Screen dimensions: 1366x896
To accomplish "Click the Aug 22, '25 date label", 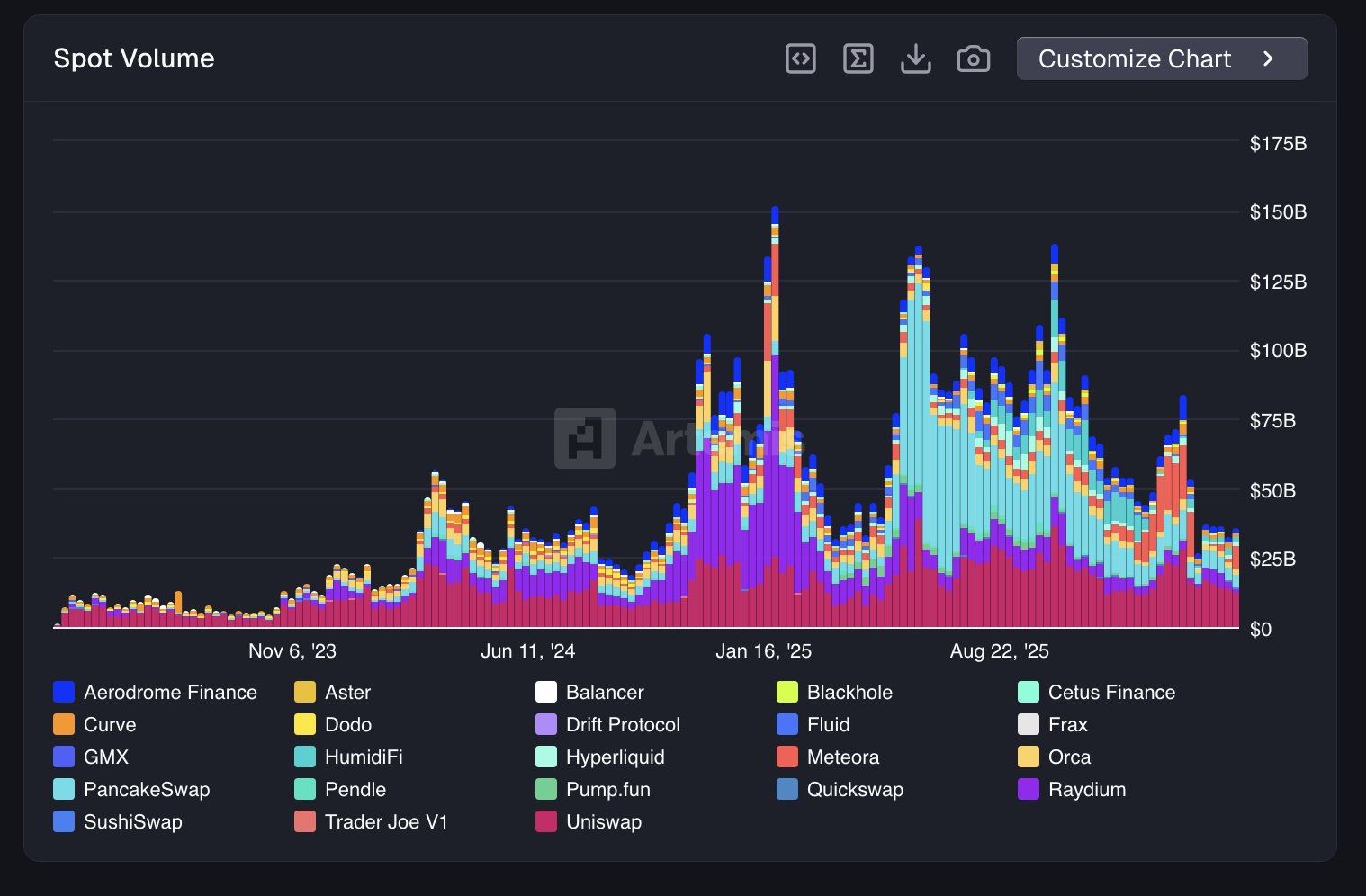I will 1000,650.
